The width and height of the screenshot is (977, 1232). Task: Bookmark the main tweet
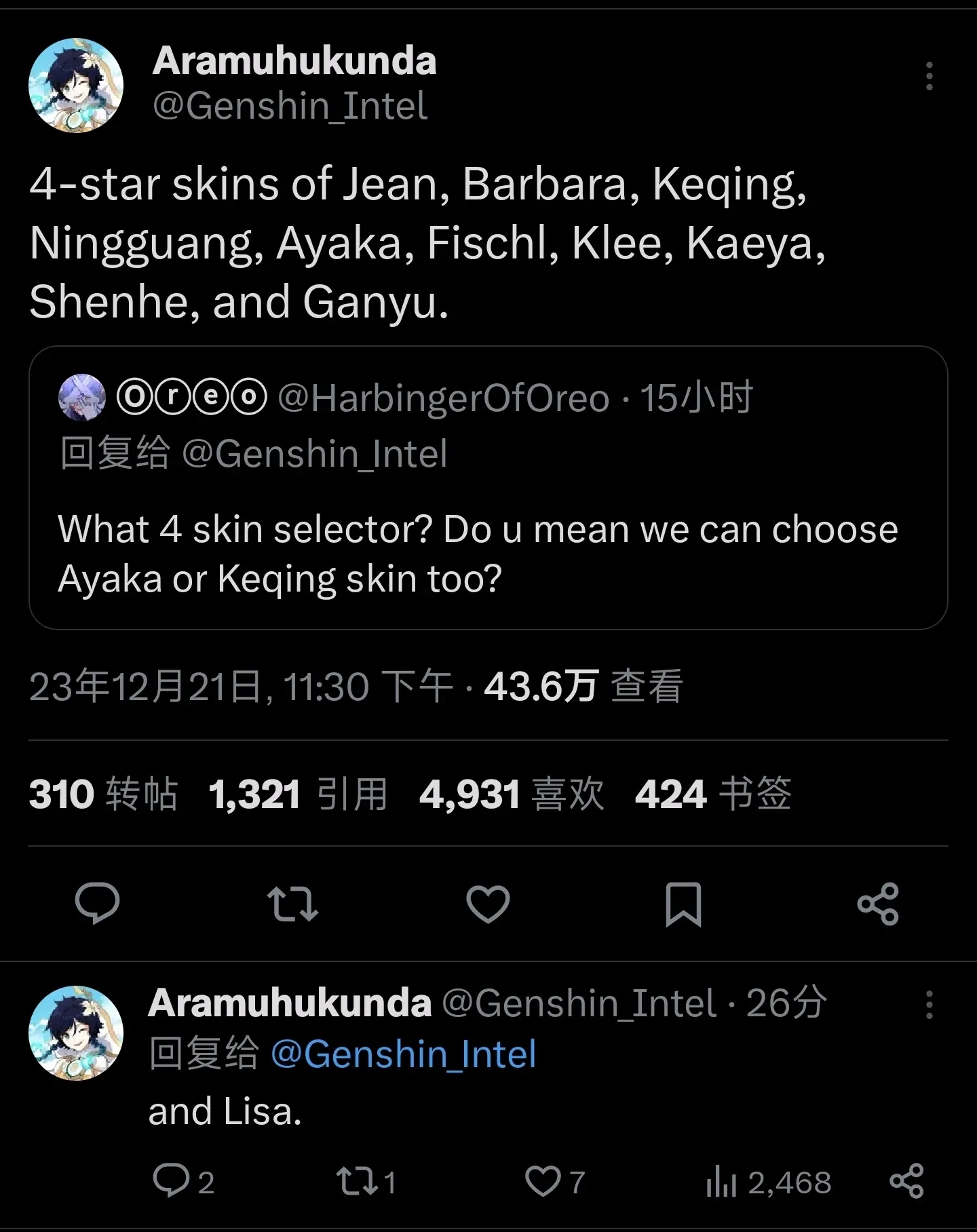pyautogui.click(x=683, y=904)
